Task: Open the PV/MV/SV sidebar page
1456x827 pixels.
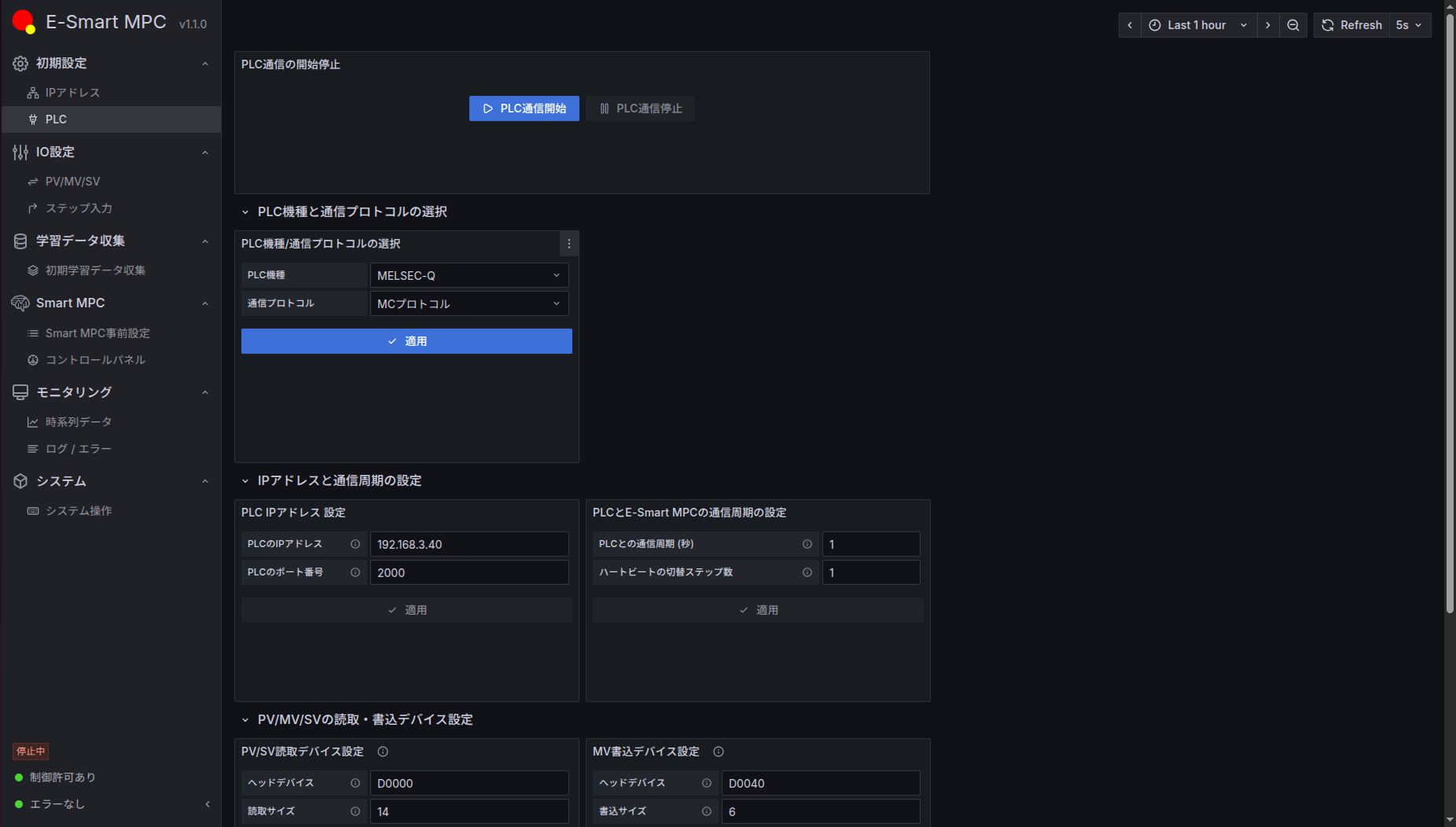Action: tap(112, 182)
